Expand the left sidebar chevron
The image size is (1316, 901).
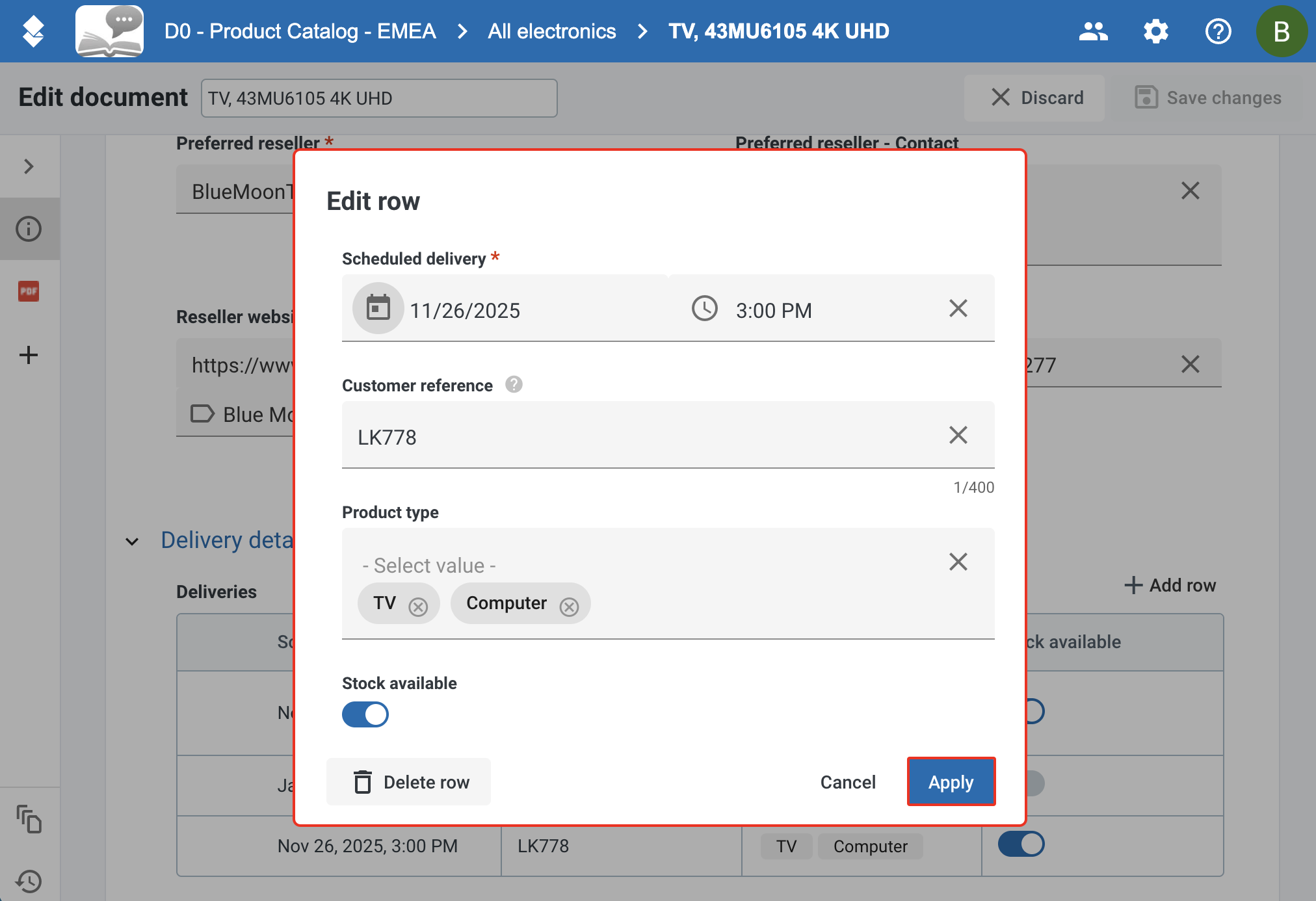point(29,166)
